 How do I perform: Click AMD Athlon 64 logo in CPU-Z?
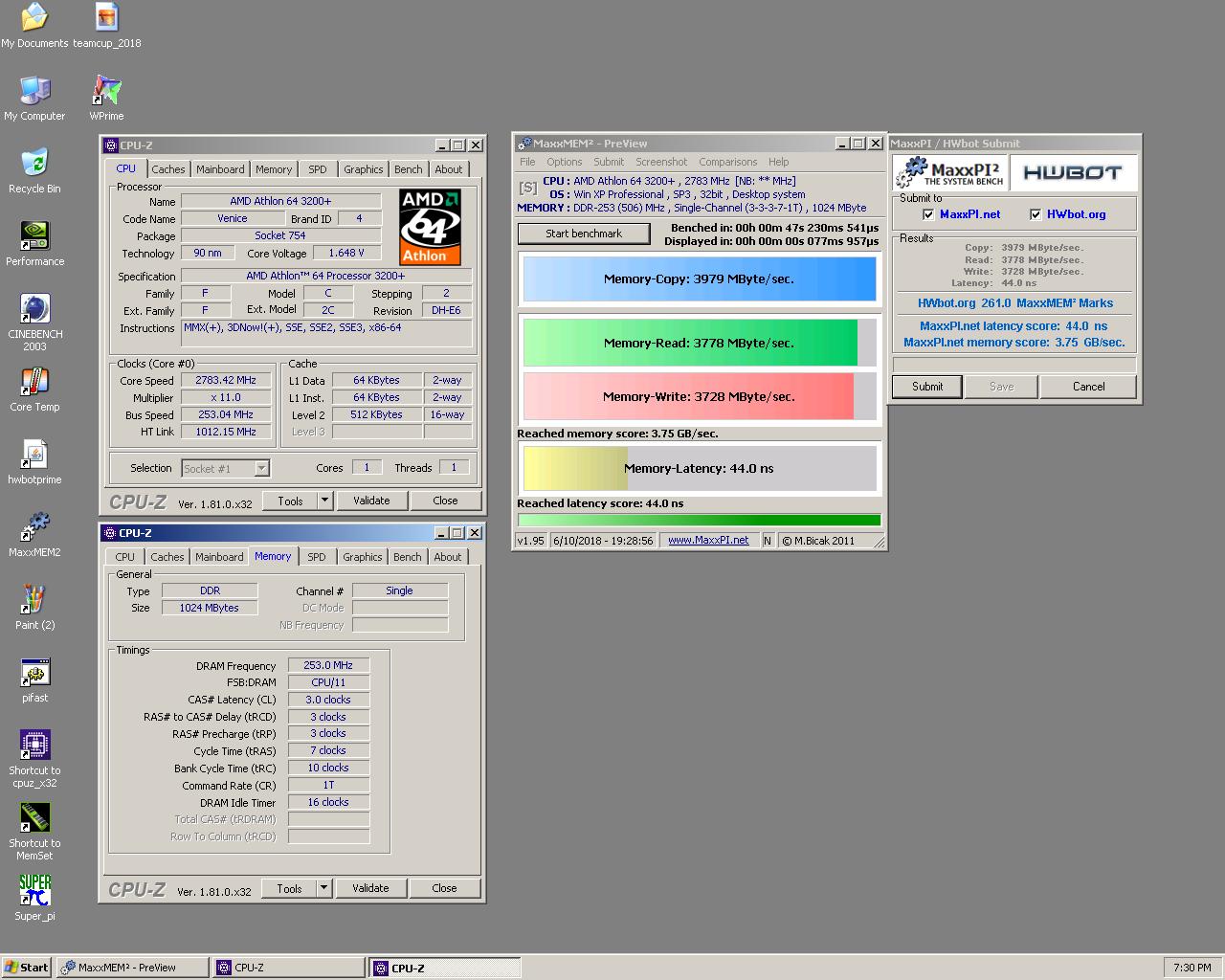[x=430, y=227]
